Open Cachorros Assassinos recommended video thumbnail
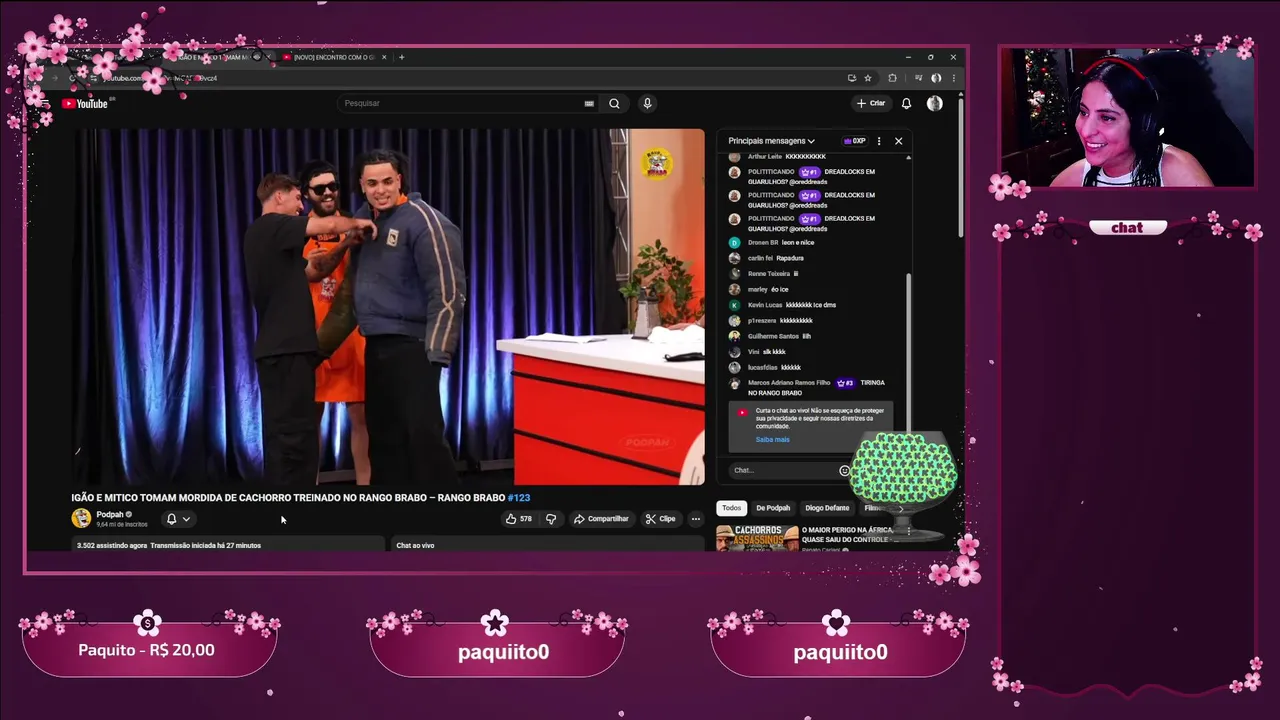Image resolution: width=1280 pixels, height=720 pixels. click(x=757, y=538)
